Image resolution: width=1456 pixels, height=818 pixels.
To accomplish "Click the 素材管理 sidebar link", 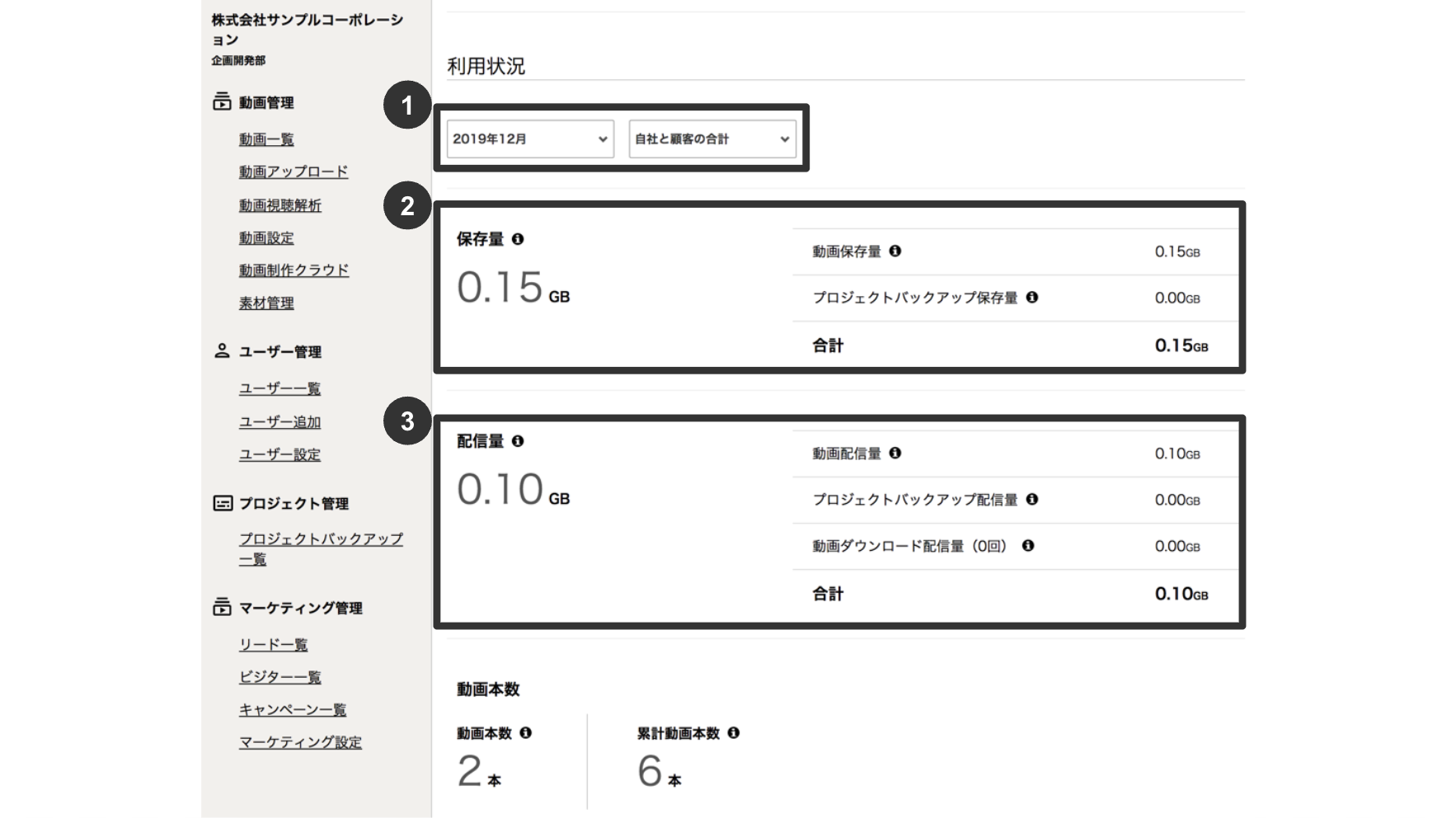I will (x=265, y=303).
